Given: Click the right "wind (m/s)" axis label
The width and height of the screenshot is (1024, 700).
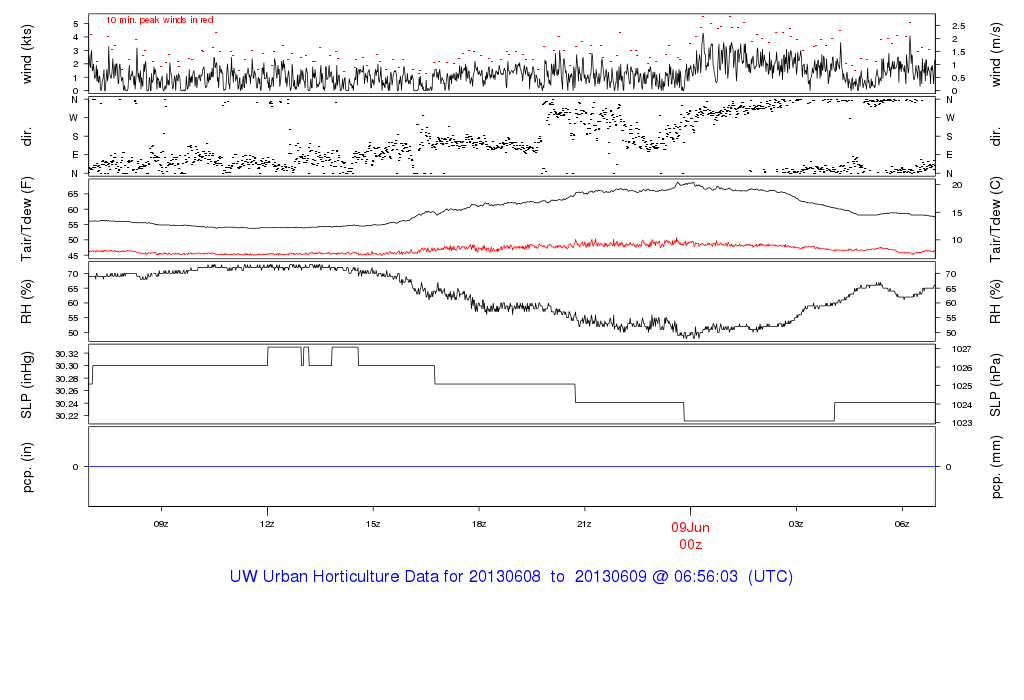Looking at the screenshot, I should [x=997, y=53].
